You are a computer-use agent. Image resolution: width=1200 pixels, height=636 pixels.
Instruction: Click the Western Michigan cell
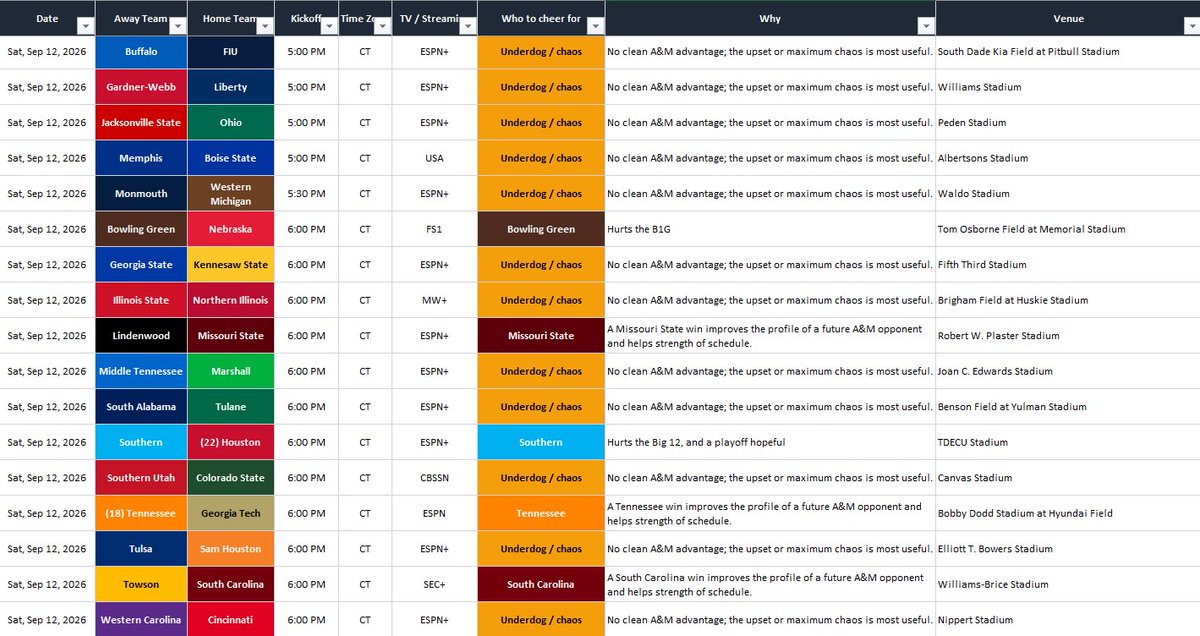[230, 193]
